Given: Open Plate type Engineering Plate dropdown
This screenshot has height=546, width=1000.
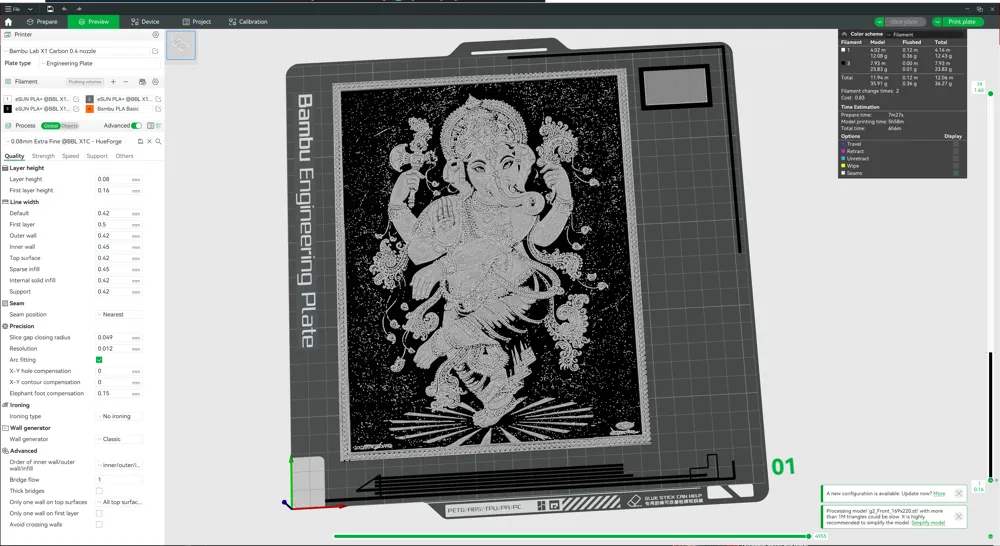Looking at the screenshot, I should (100, 63).
